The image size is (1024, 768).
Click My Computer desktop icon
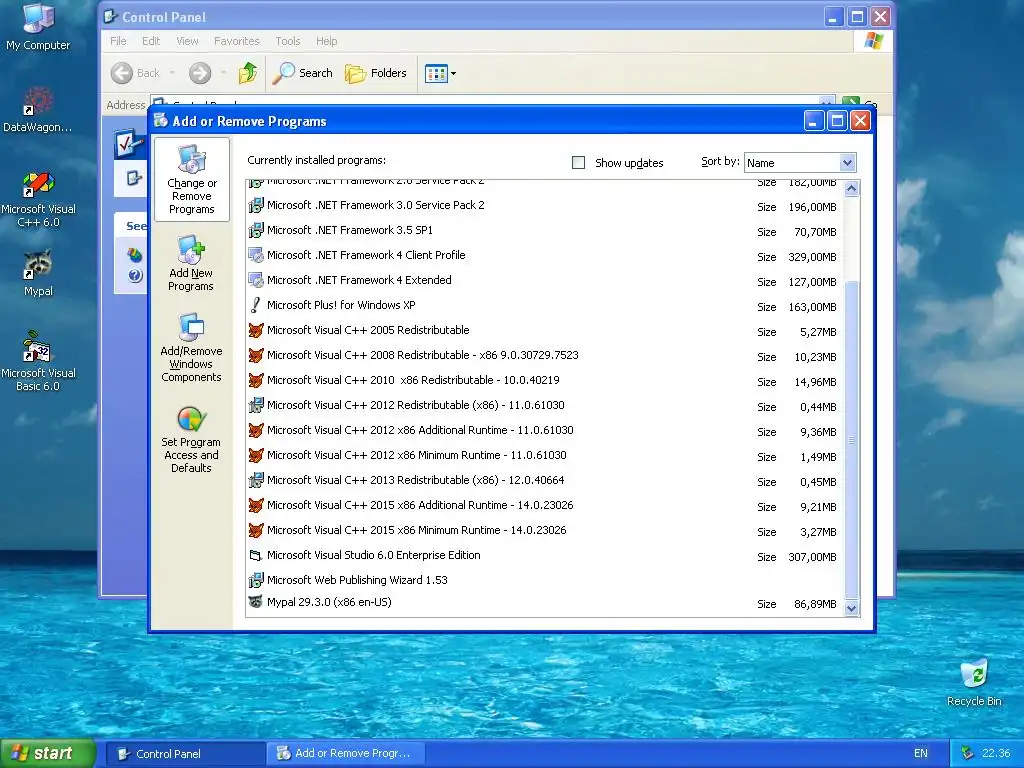38,27
